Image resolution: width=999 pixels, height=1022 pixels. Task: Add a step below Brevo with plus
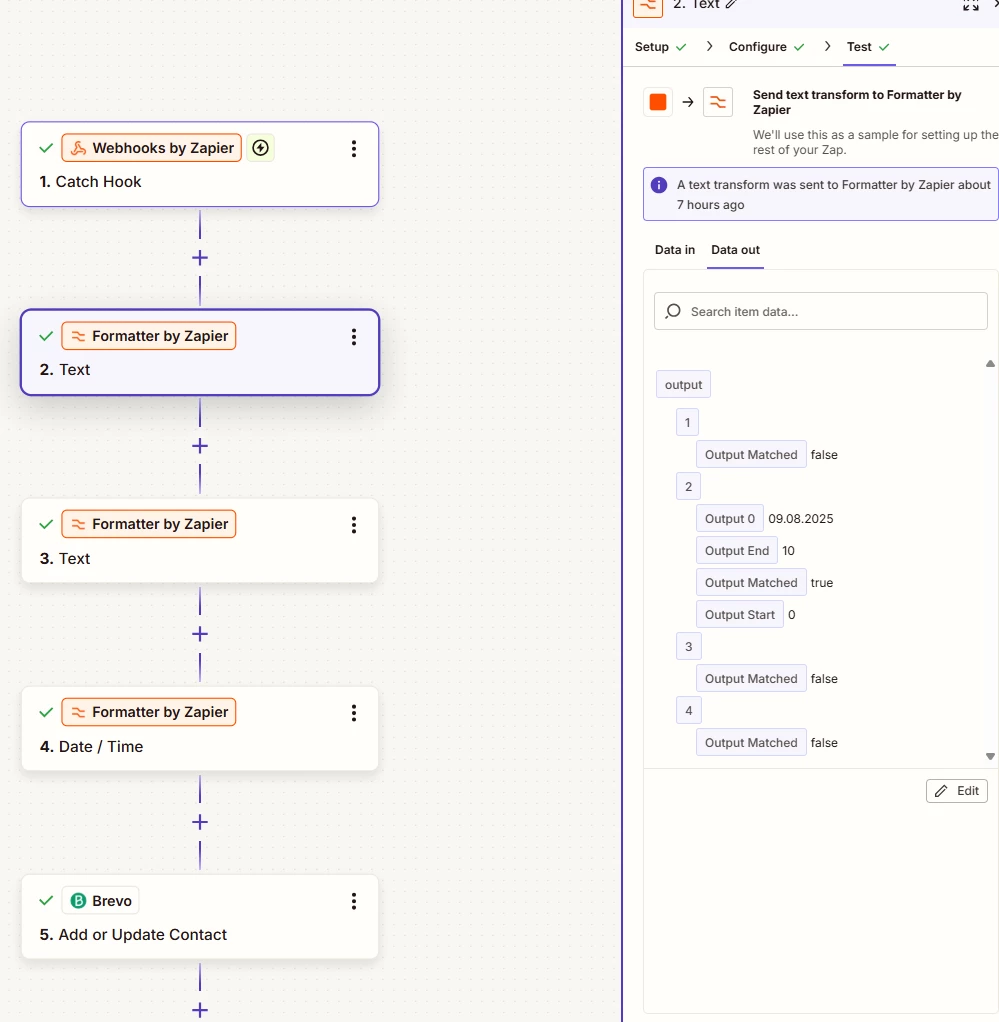tap(200, 1010)
